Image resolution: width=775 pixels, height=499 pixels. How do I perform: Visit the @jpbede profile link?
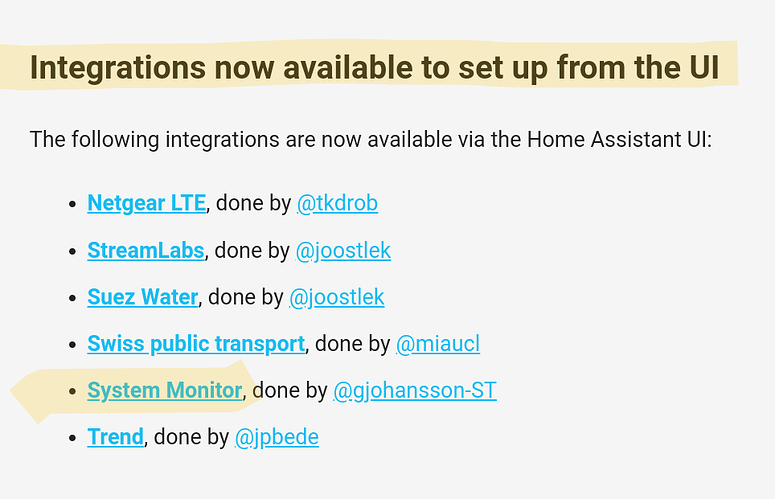pyautogui.click(x=277, y=437)
